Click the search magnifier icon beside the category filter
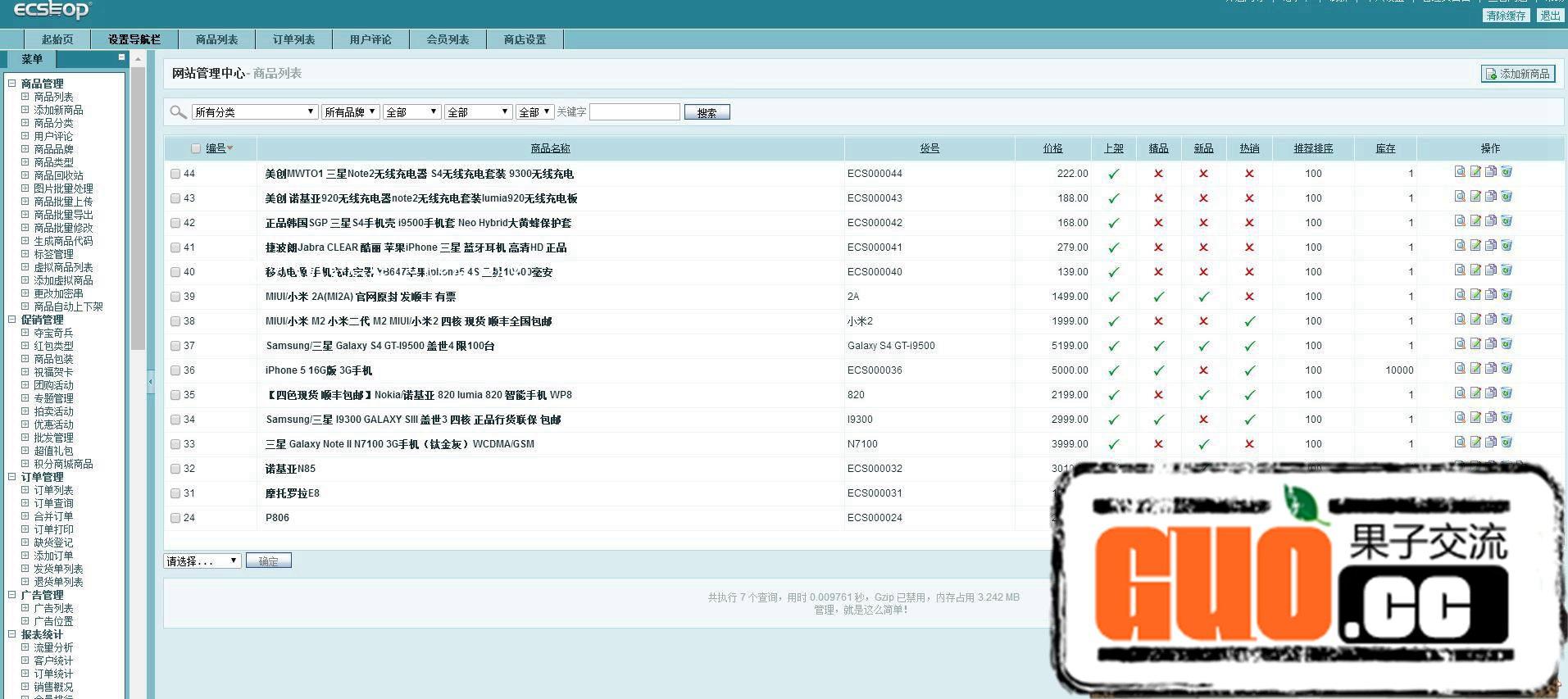Image resolution: width=1568 pixels, height=699 pixels. 178,112
